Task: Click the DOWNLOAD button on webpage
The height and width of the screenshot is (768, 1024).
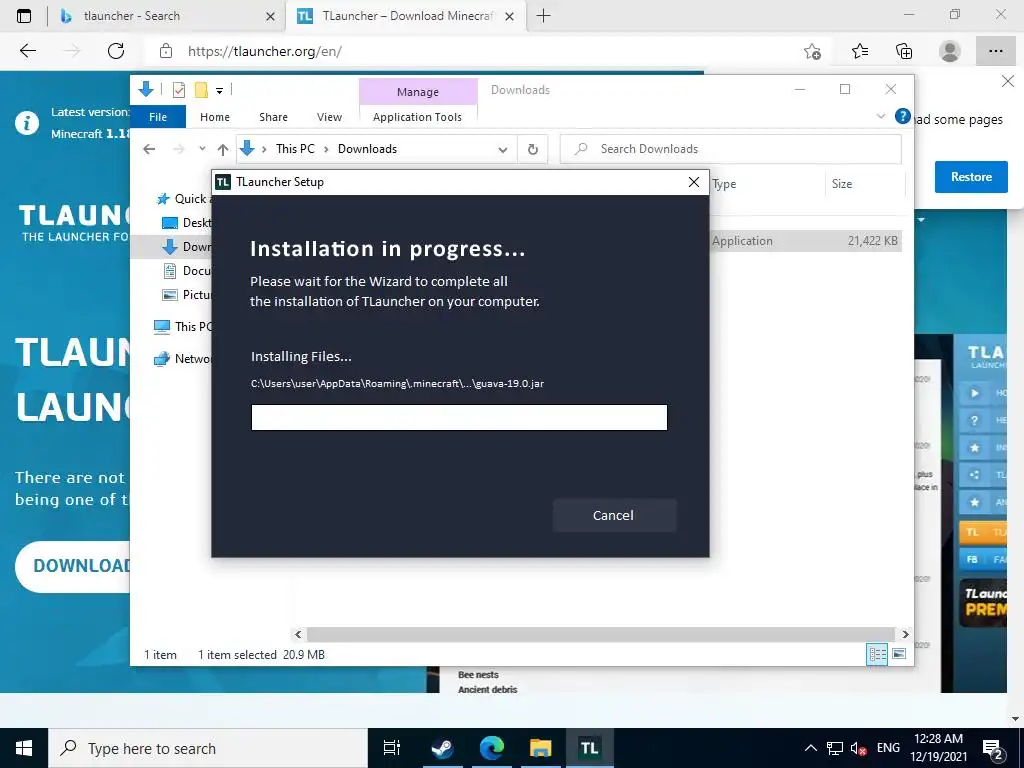Action: point(73,566)
